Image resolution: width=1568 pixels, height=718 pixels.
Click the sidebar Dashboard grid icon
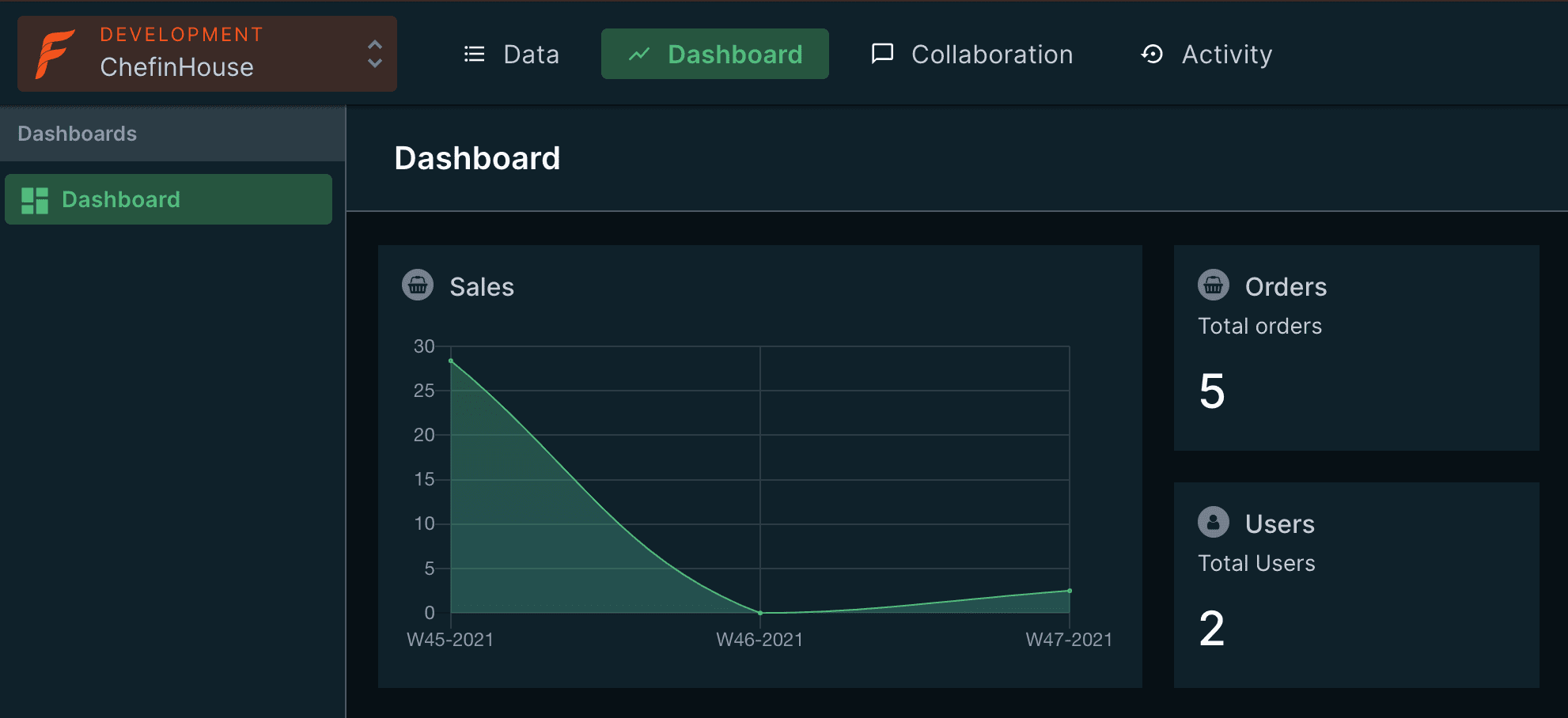[35, 200]
